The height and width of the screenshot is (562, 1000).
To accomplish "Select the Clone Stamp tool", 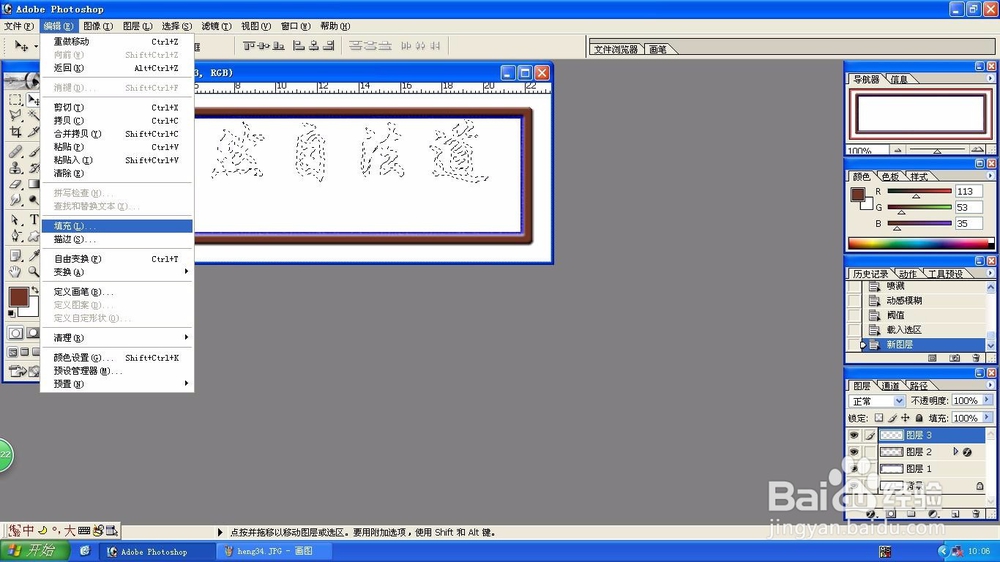I will (x=15, y=168).
